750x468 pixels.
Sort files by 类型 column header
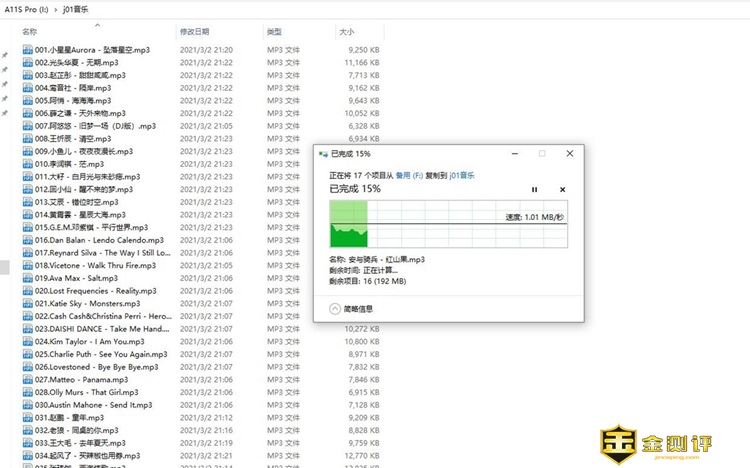274,32
